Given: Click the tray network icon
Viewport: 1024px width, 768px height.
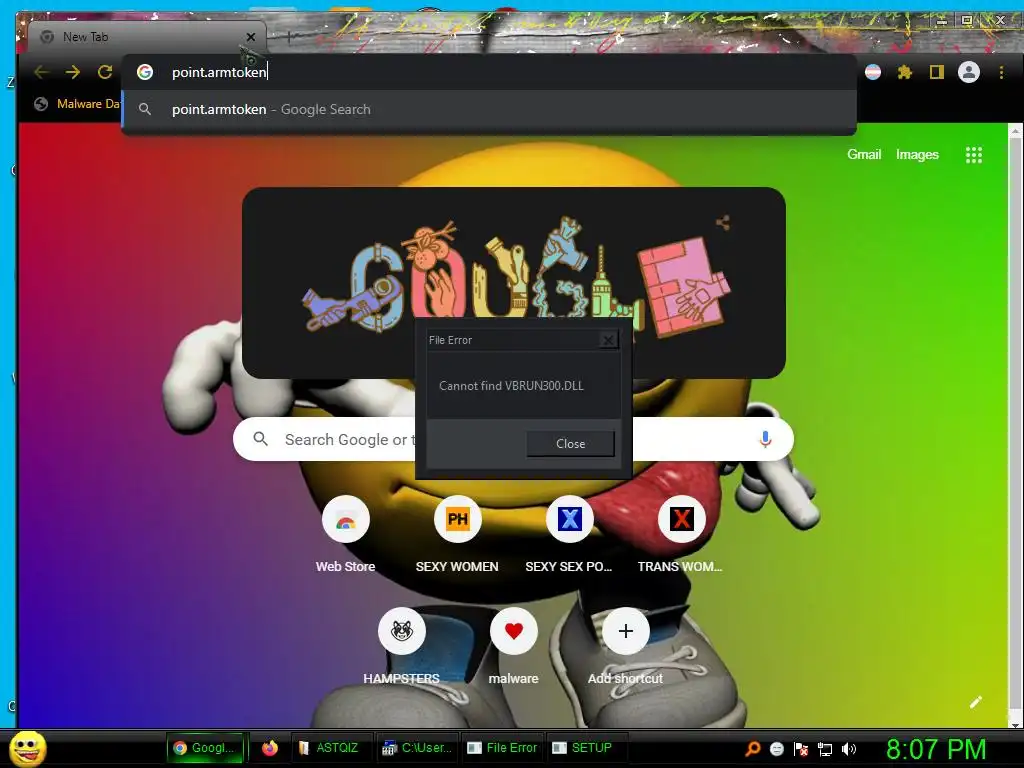Looking at the screenshot, I should click(x=825, y=749).
